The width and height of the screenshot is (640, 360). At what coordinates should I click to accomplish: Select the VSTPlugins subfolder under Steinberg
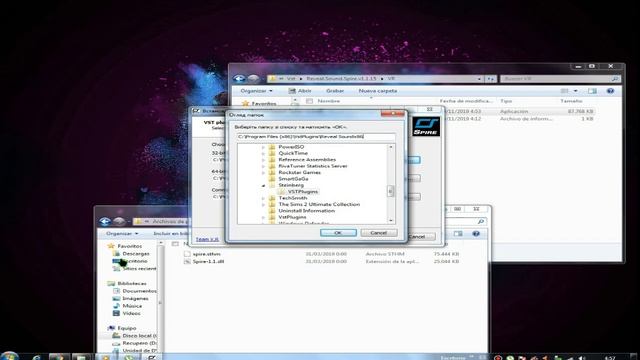coord(302,191)
